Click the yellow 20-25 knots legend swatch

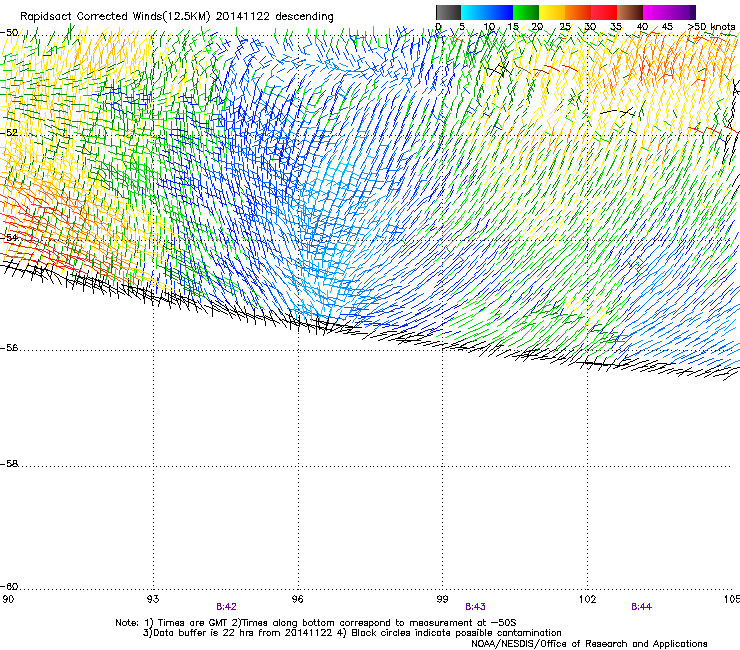point(552,12)
